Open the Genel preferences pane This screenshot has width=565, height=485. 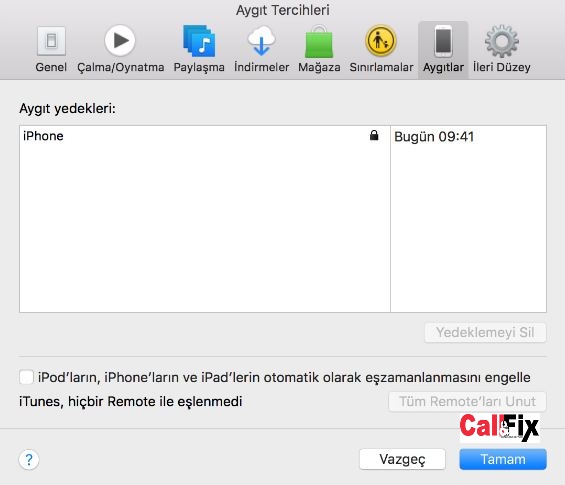(51, 49)
